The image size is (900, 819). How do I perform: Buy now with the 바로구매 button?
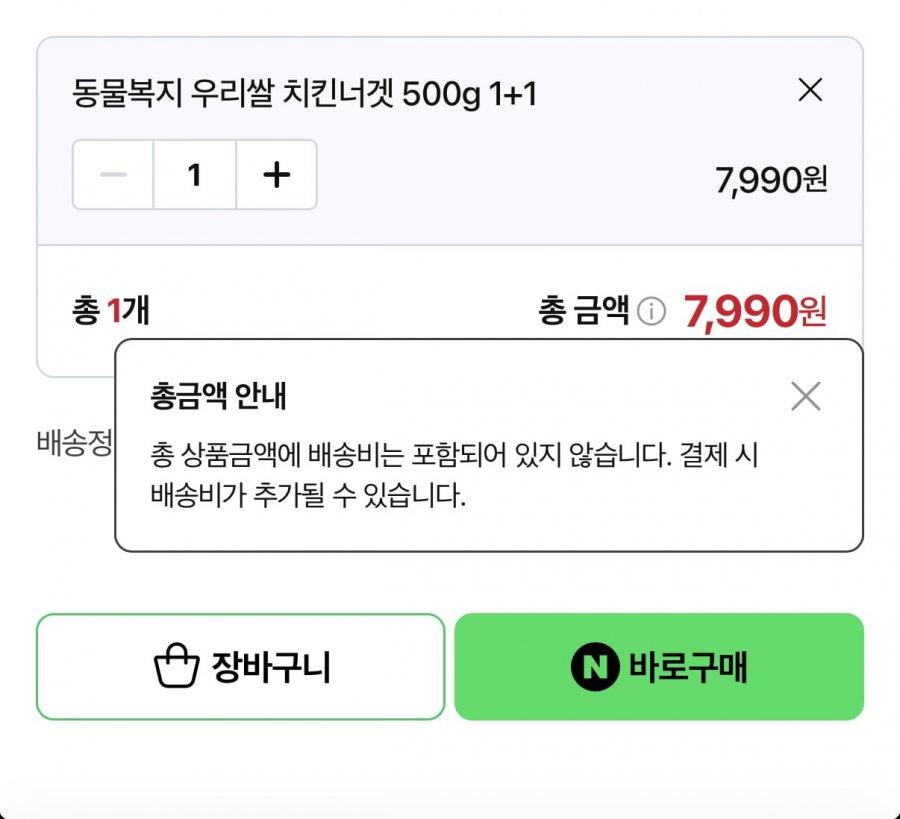tap(659, 666)
